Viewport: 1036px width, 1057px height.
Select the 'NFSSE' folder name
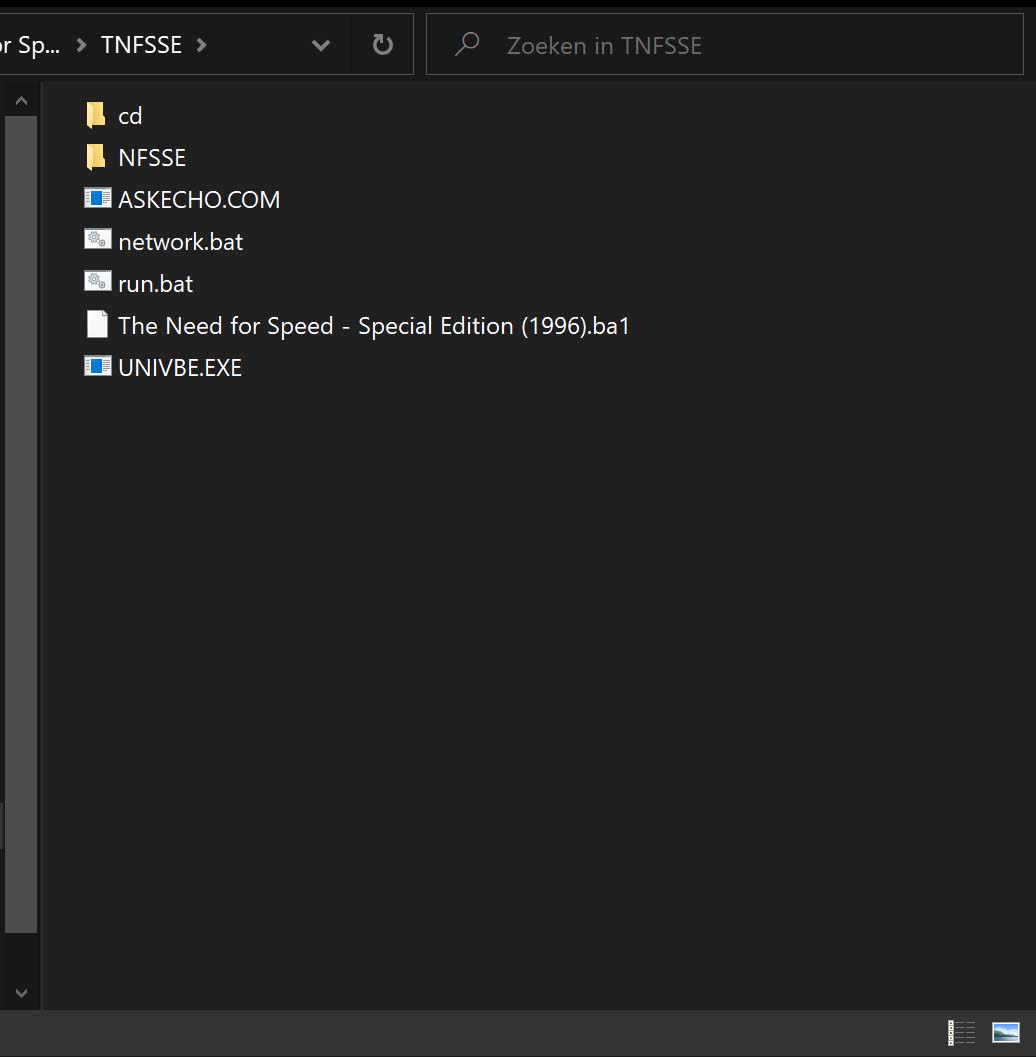pyautogui.click(x=152, y=158)
